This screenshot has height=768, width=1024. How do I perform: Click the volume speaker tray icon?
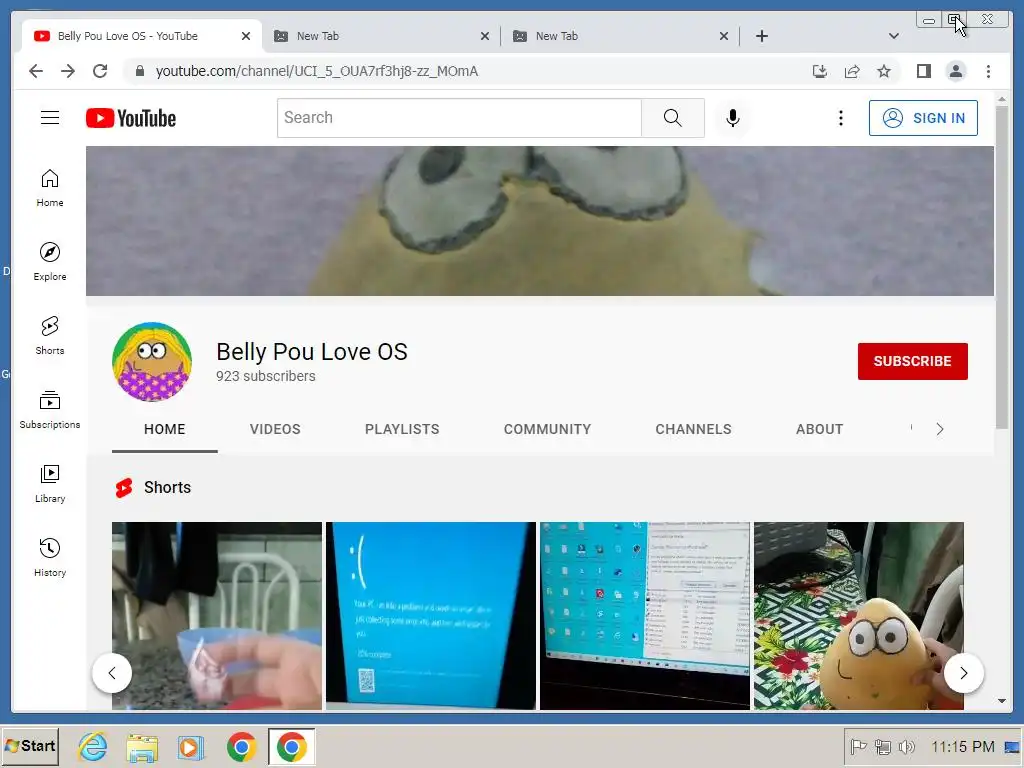pos(906,746)
